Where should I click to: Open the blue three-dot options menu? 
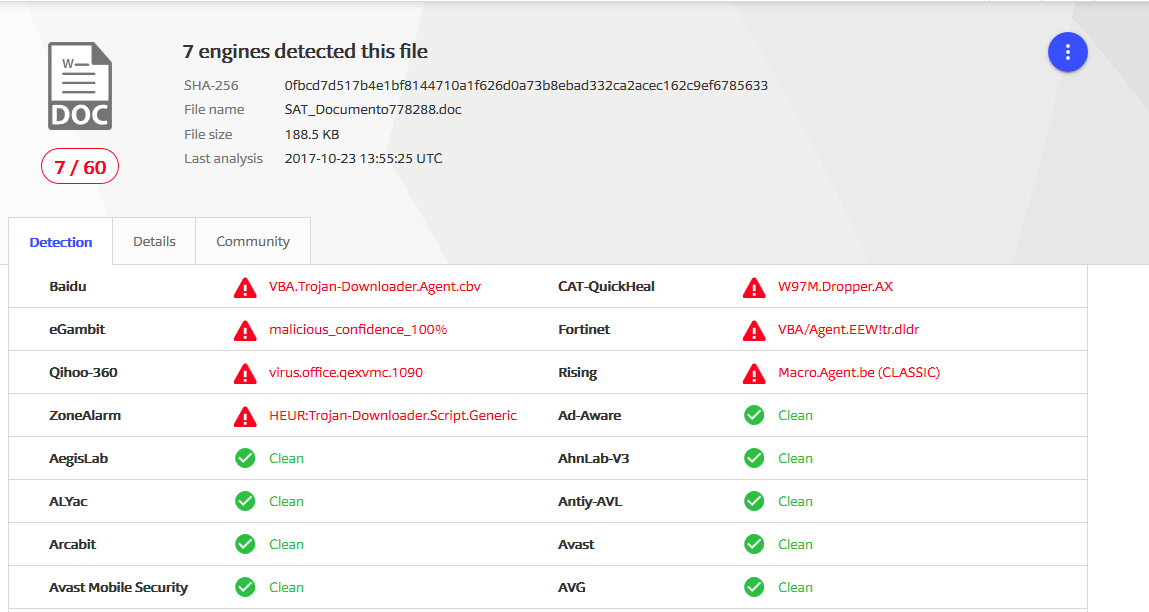click(x=1067, y=52)
